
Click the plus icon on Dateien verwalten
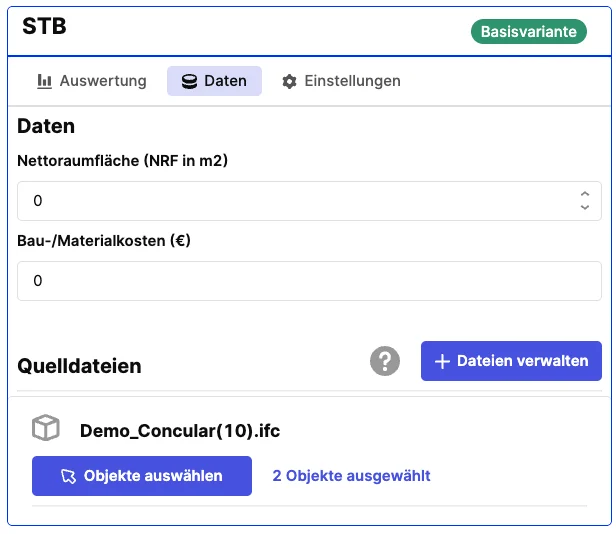click(442, 362)
